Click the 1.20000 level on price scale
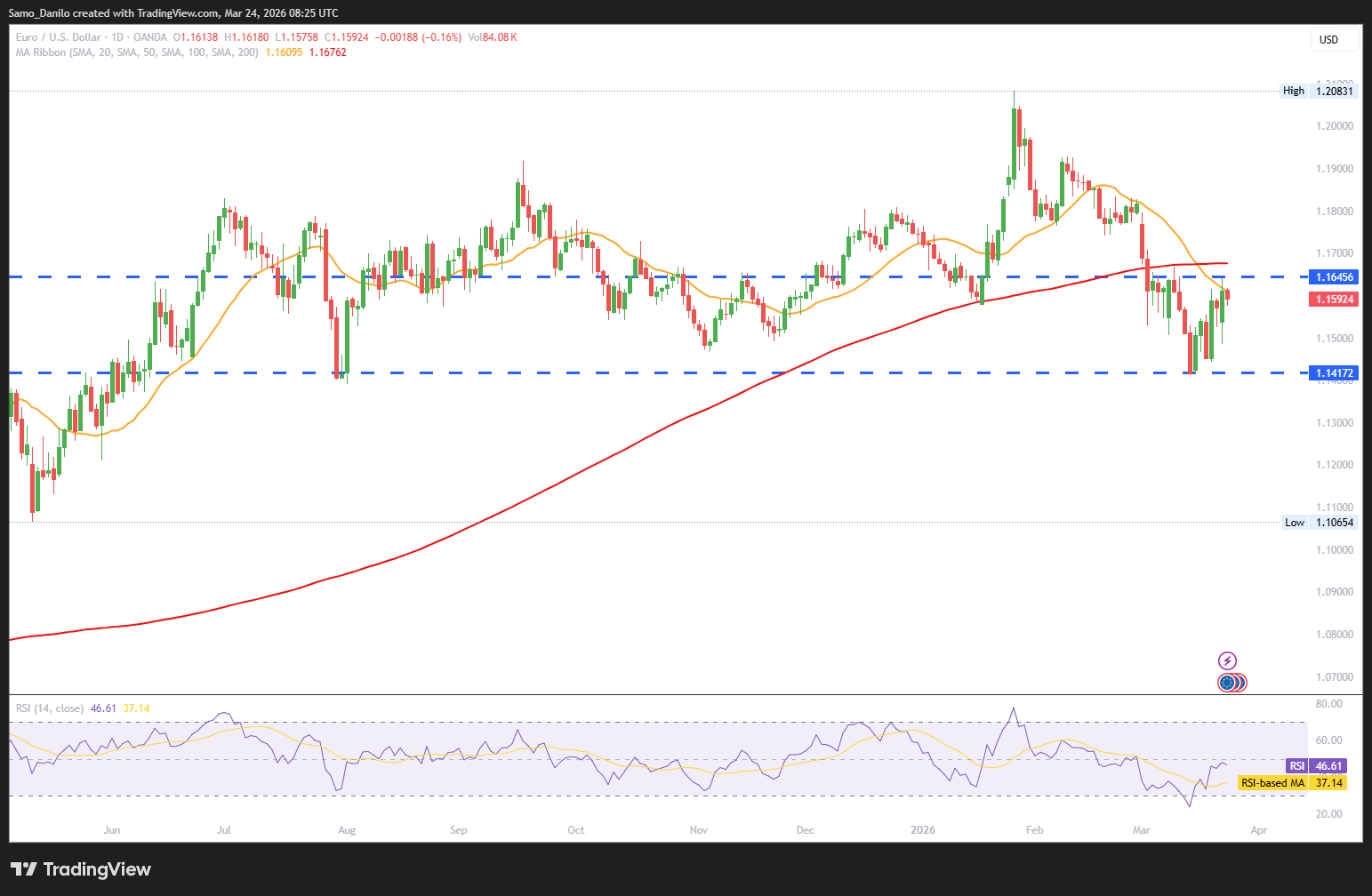Viewport: 1372px width, 896px height. pos(1334,126)
